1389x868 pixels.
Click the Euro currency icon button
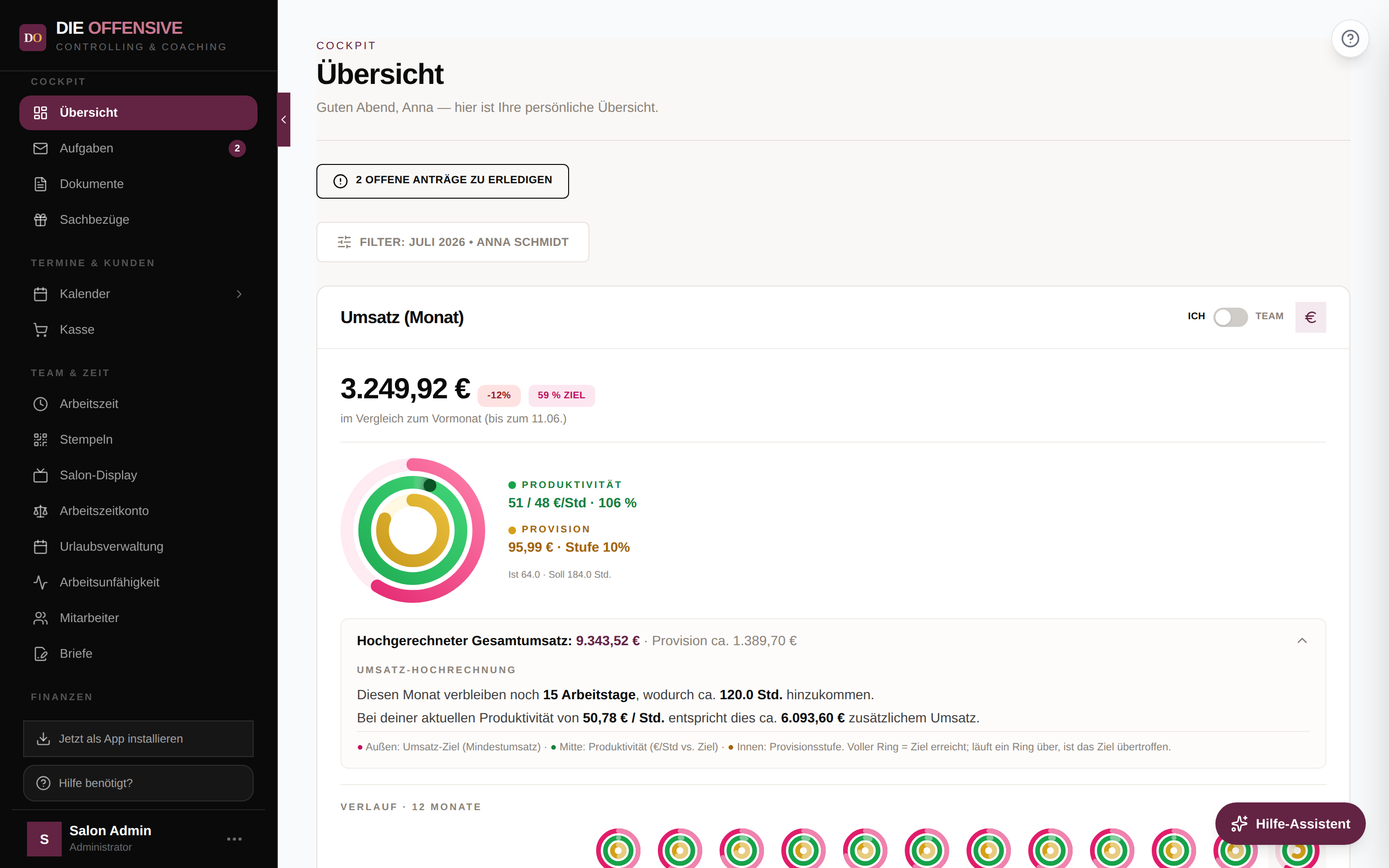point(1310,317)
